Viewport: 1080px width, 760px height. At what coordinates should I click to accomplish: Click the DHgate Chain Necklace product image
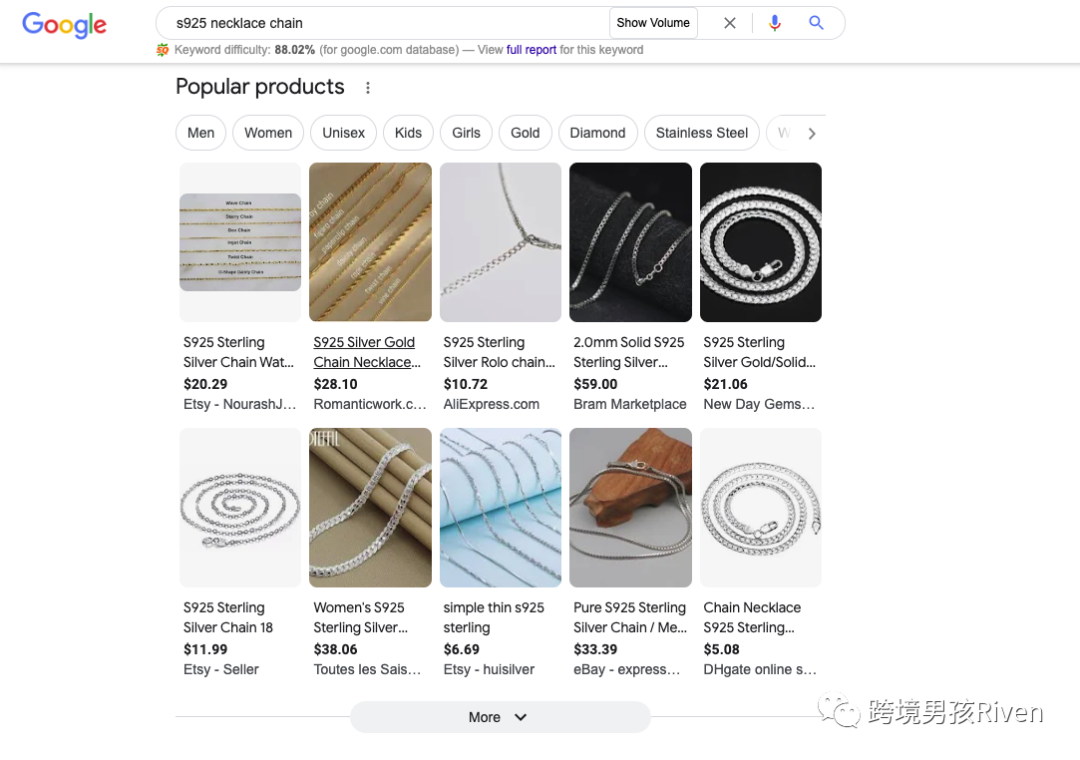point(760,508)
